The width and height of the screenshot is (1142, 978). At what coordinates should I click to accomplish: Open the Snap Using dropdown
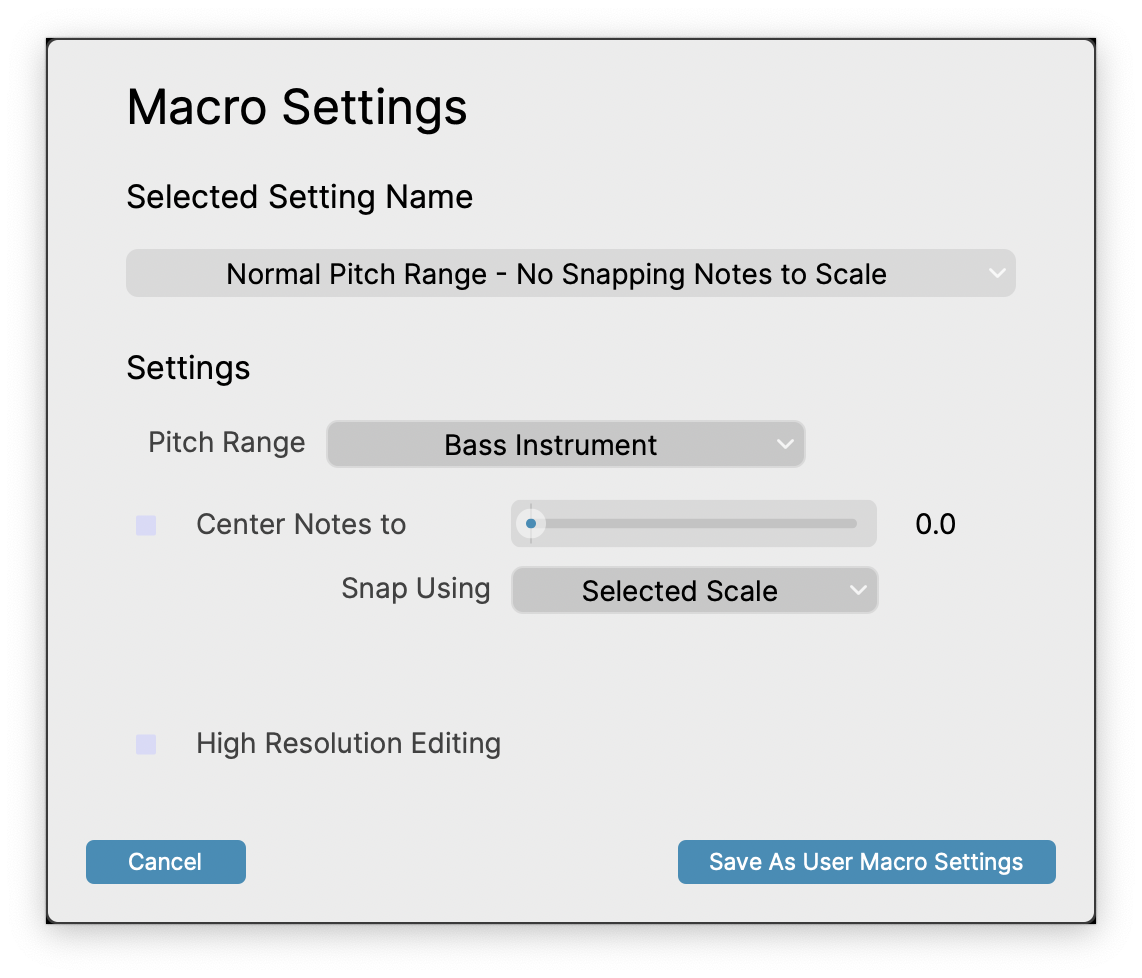694,590
